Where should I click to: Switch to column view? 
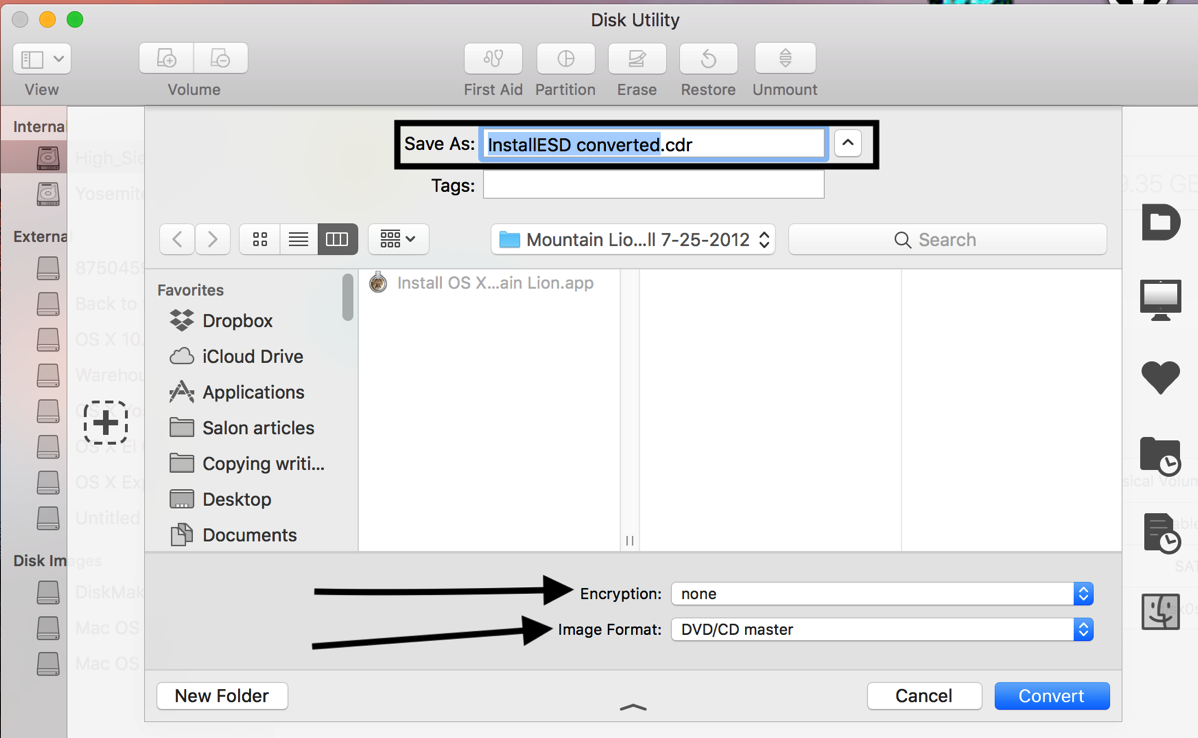(x=338, y=240)
